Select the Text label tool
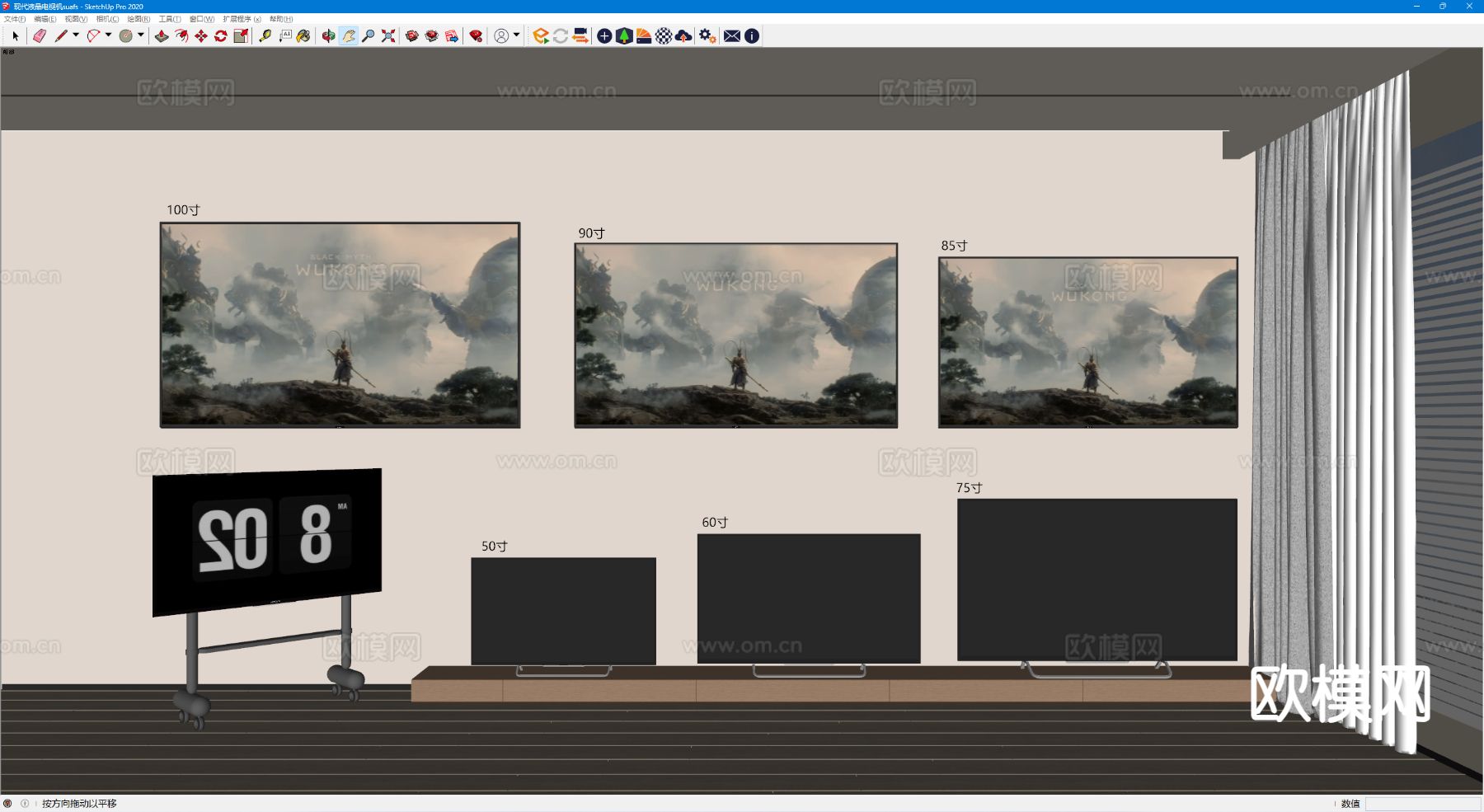The image size is (1484, 812). (284, 35)
